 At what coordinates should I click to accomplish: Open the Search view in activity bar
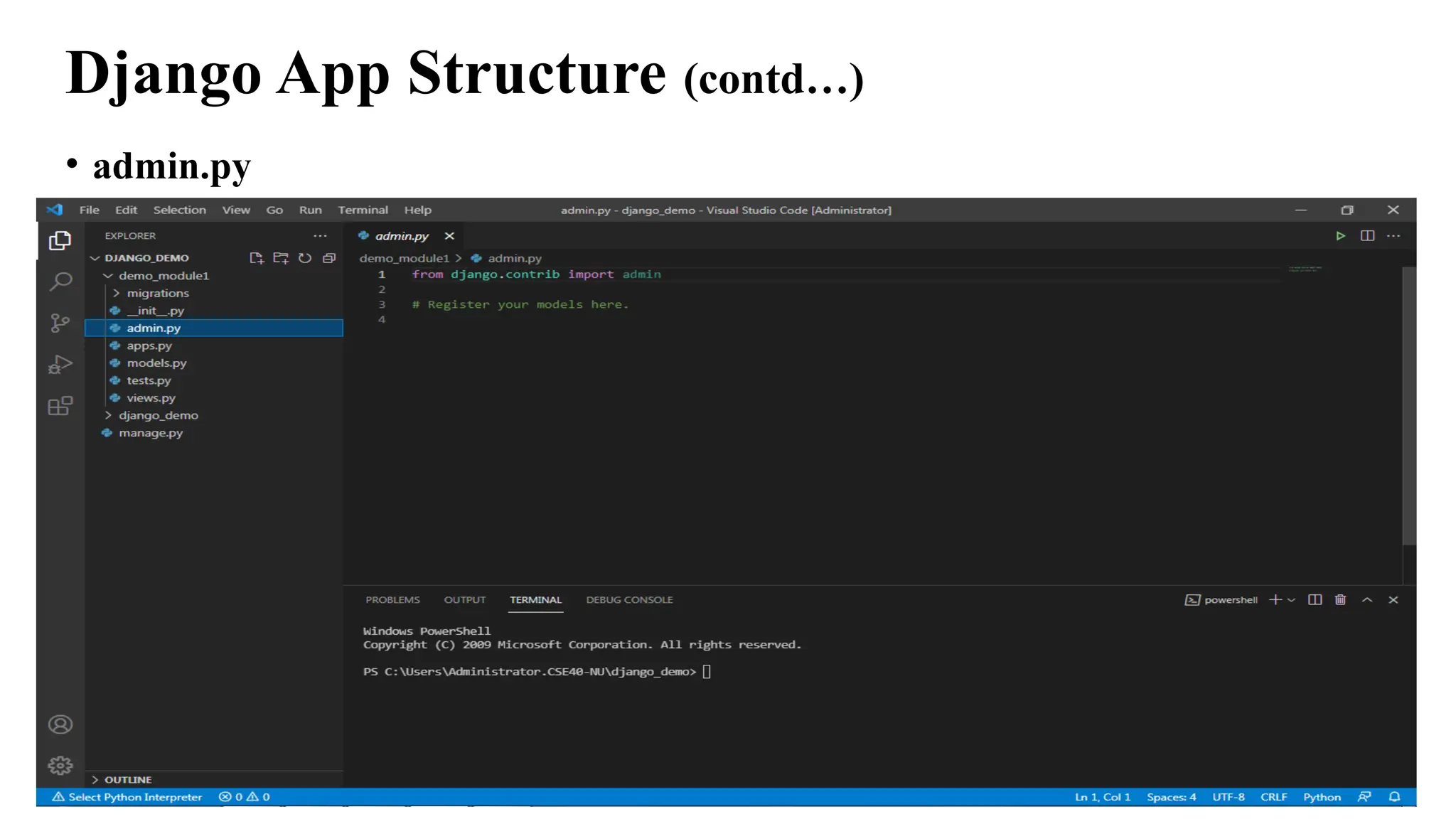(60, 282)
